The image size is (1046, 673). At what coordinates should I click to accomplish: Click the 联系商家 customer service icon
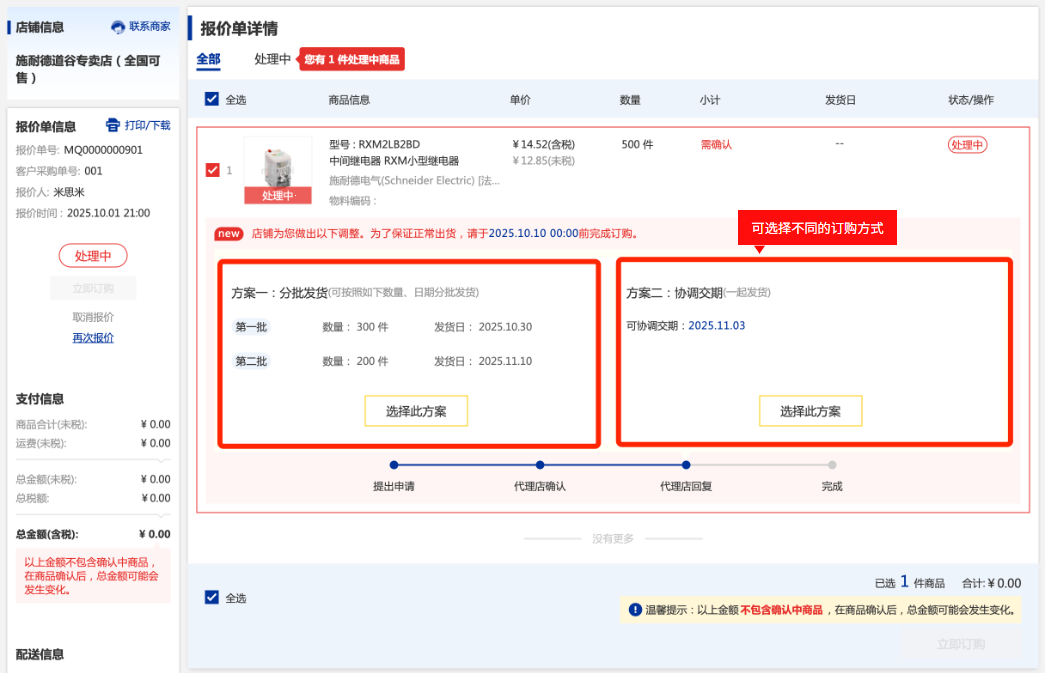118,27
